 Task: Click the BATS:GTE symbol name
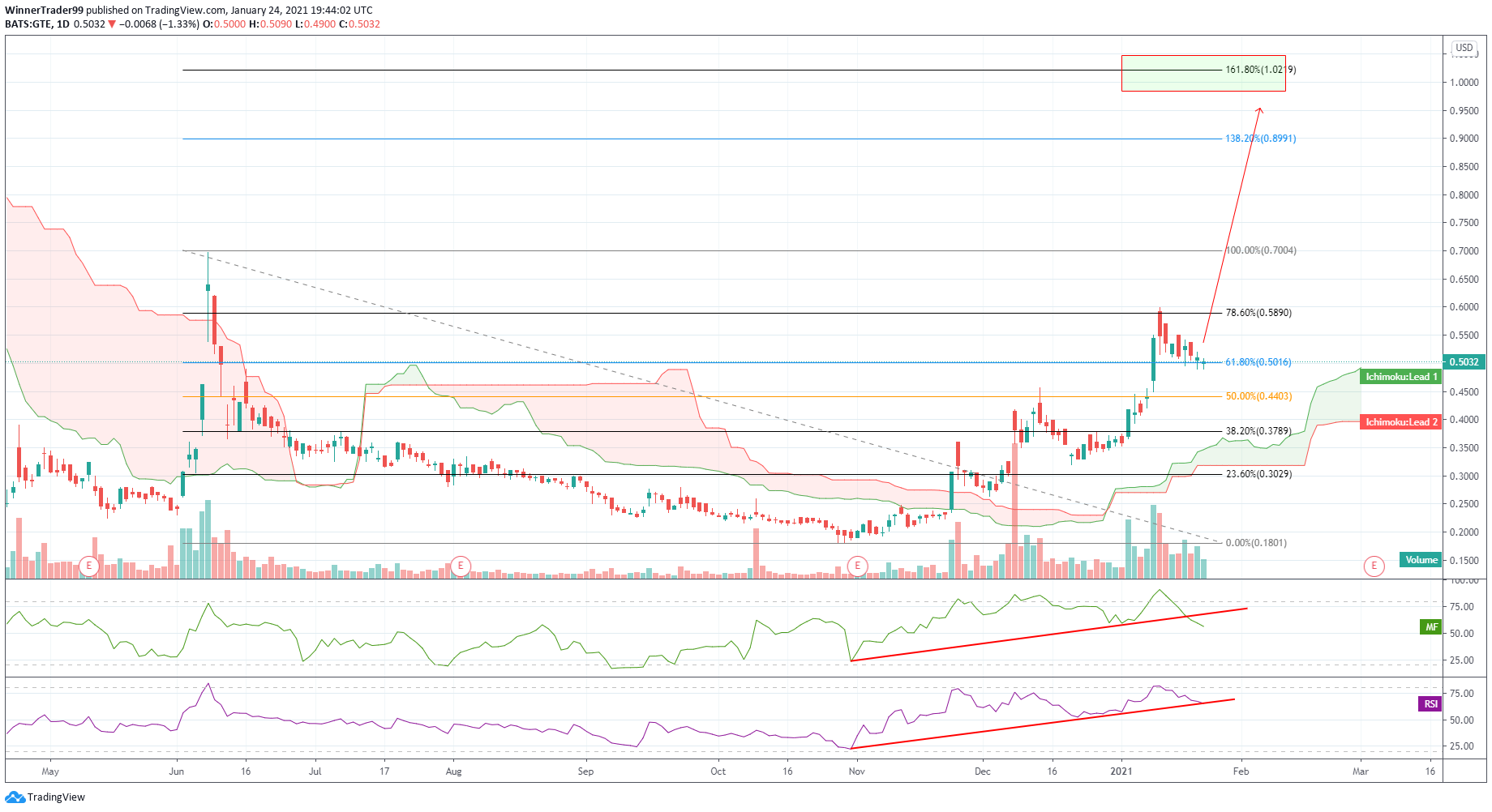[28, 24]
